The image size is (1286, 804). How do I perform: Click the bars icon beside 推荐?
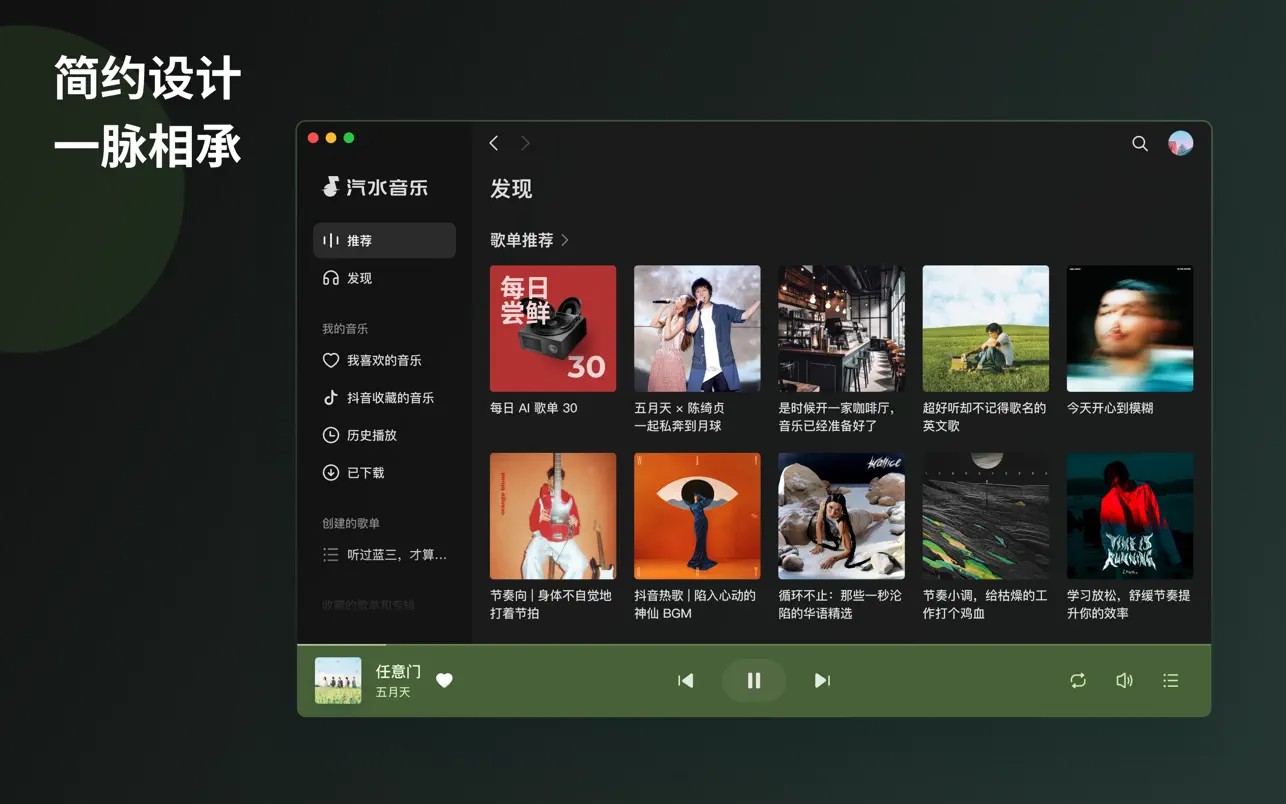(x=330, y=240)
